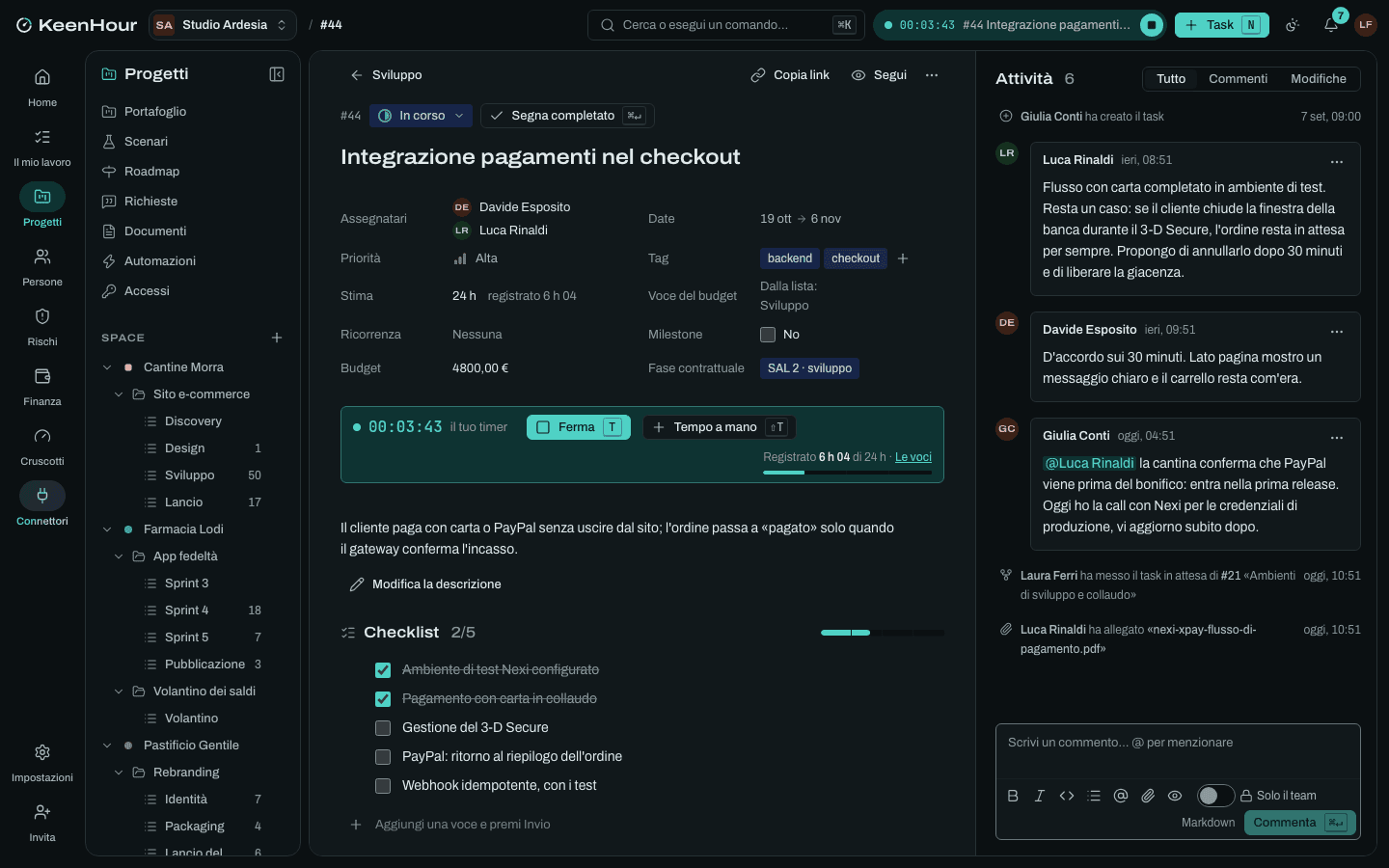Check Gestione del 3-D Secure
This screenshot has width=1389, height=868.
coord(383,728)
